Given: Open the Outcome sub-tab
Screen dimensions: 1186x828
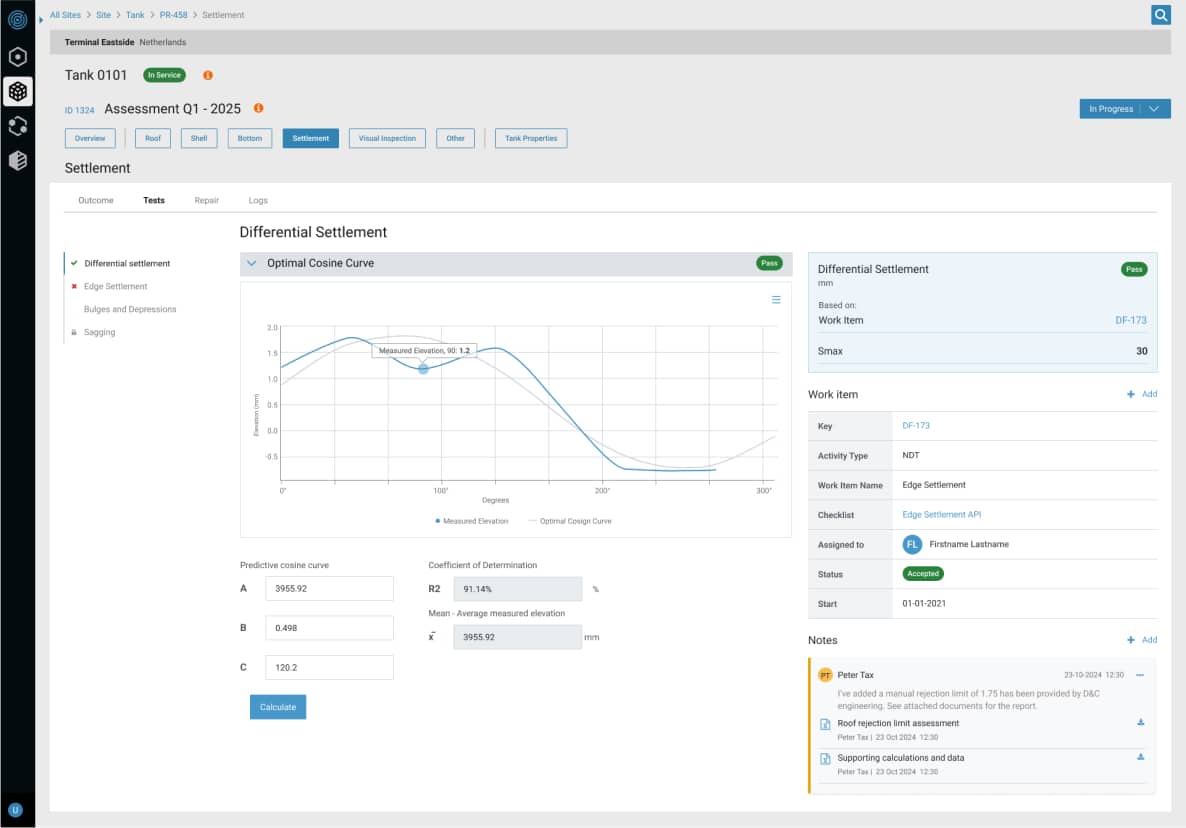Looking at the screenshot, I should point(96,200).
